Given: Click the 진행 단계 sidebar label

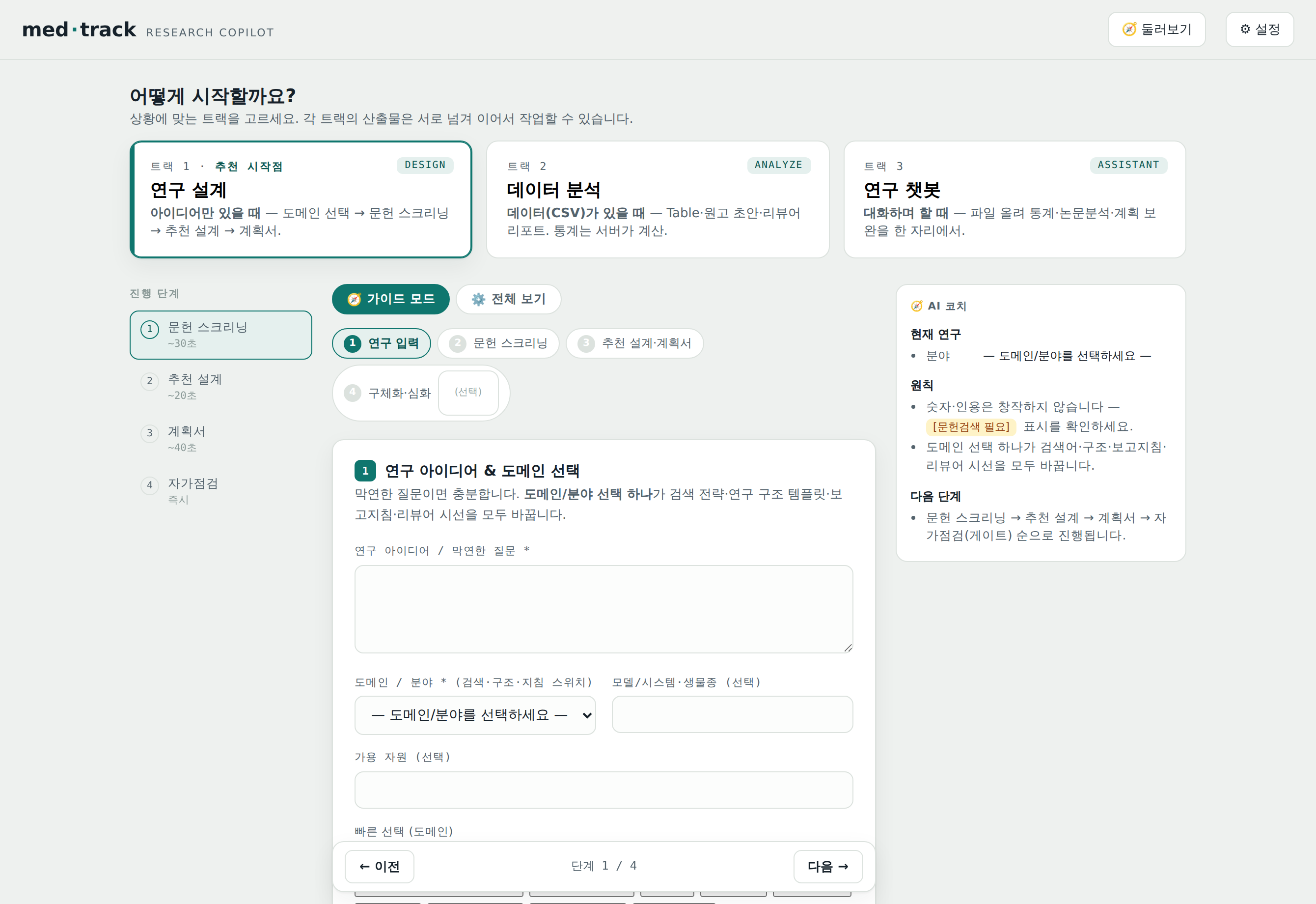Looking at the screenshot, I should (154, 293).
